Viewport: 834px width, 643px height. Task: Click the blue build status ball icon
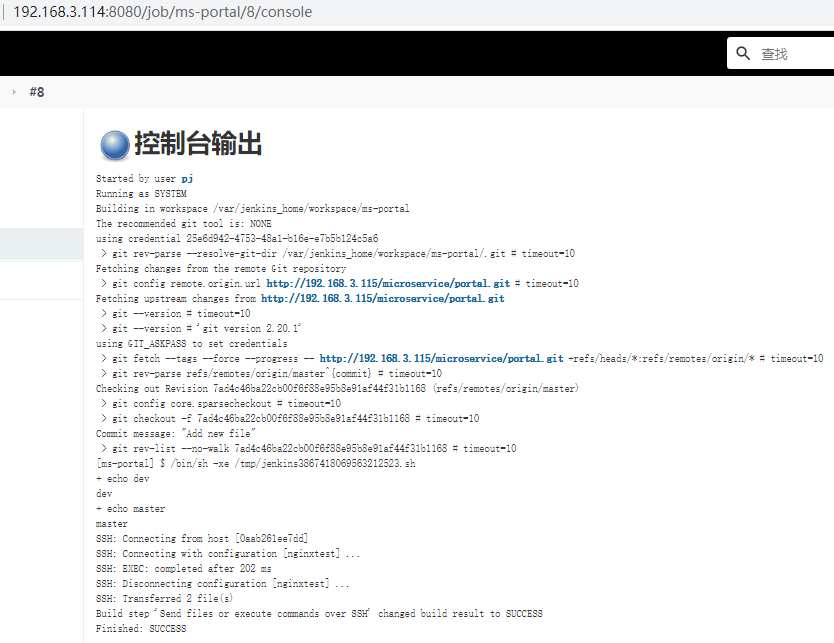pyautogui.click(x=115, y=145)
